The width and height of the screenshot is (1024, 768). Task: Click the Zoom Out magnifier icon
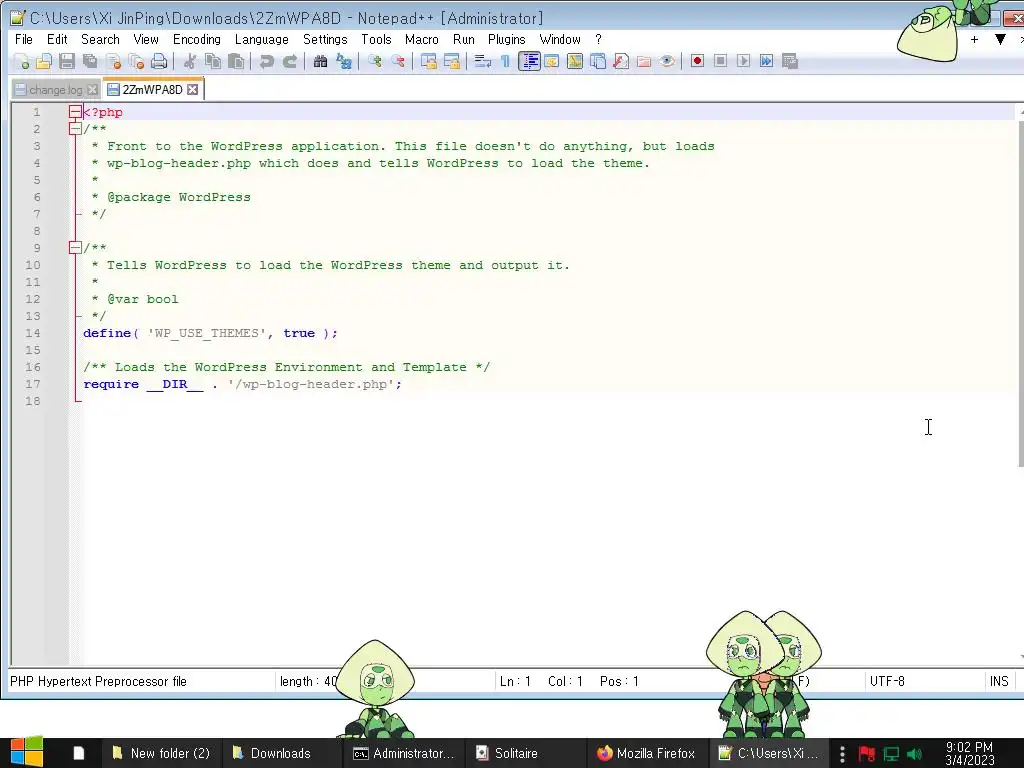[x=398, y=61]
